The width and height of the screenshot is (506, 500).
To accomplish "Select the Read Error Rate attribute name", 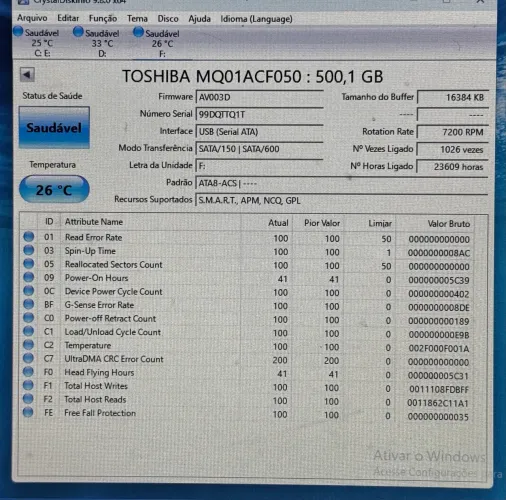I will (x=94, y=237).
